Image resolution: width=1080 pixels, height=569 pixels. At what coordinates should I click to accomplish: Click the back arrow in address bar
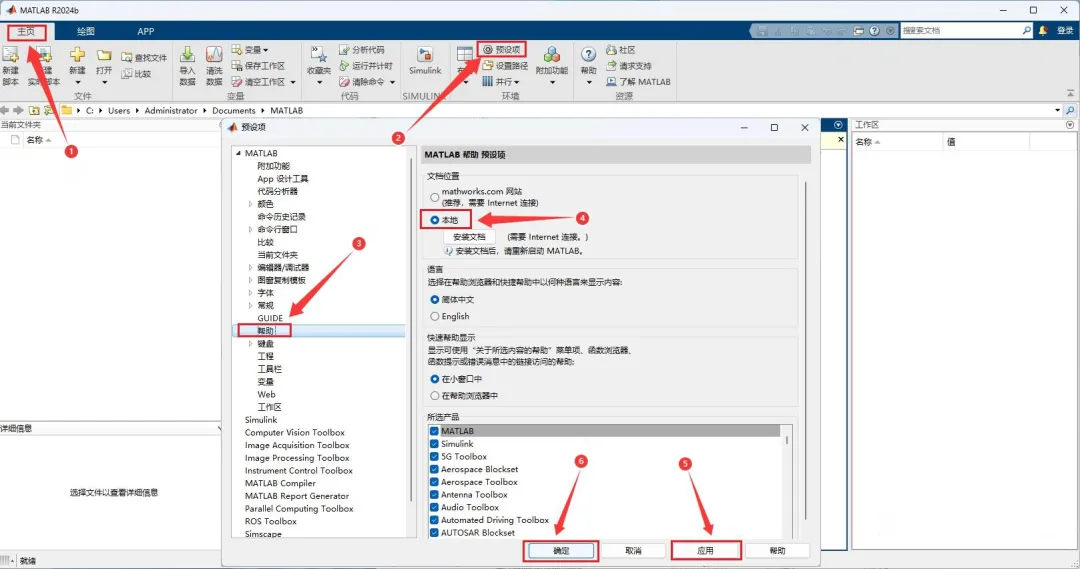click(x=5, y=110)
